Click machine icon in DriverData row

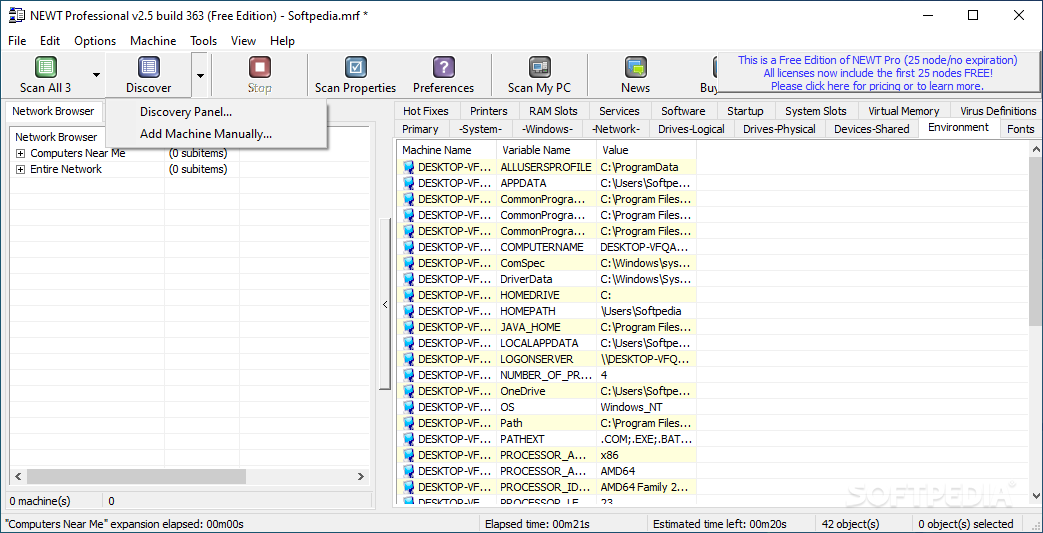click(409, 279)
